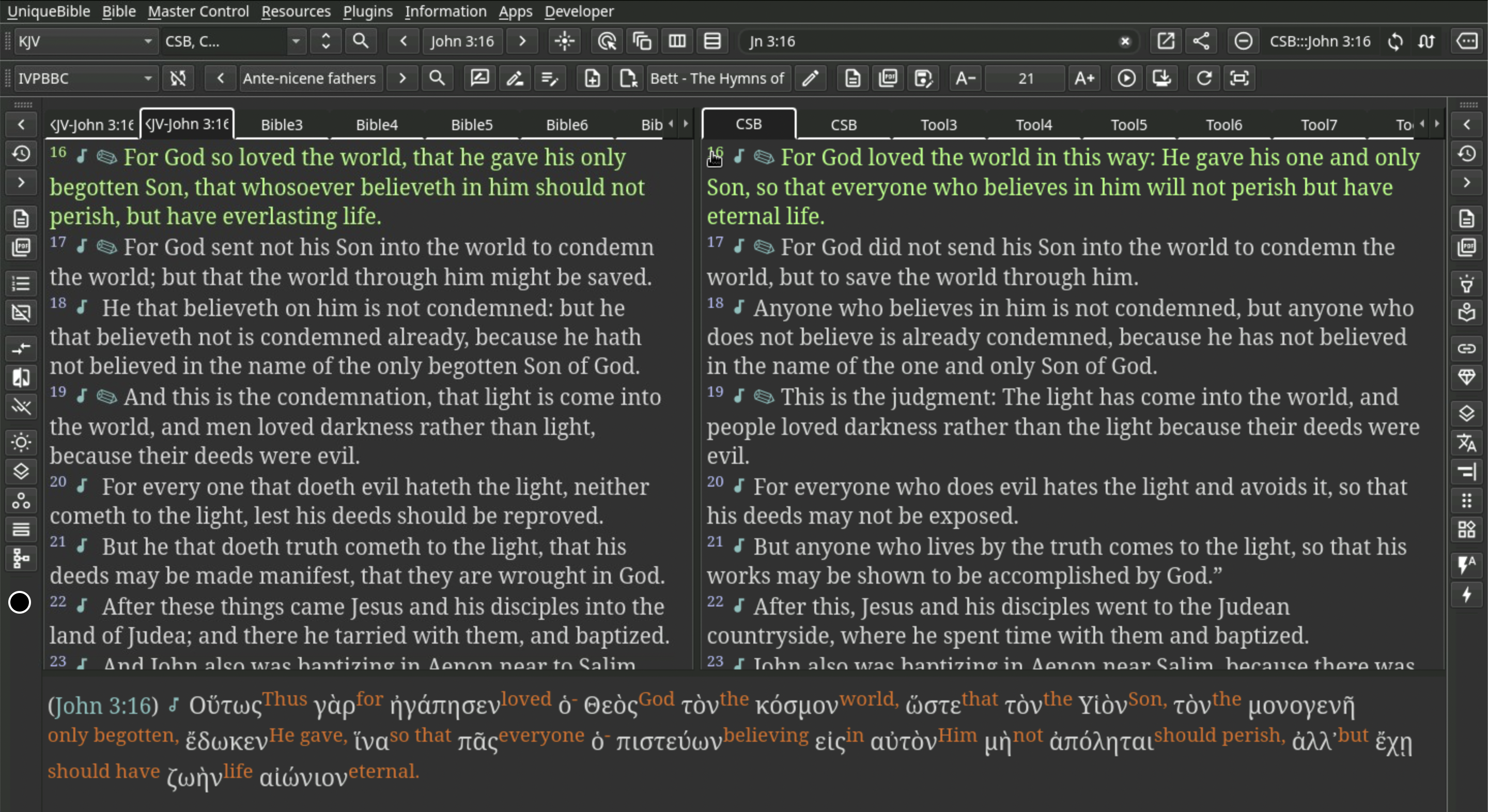Click the John 3:16 reference button in toolbar
The width and height of the screenshot is (1488, 812).
tap(462, 41)
